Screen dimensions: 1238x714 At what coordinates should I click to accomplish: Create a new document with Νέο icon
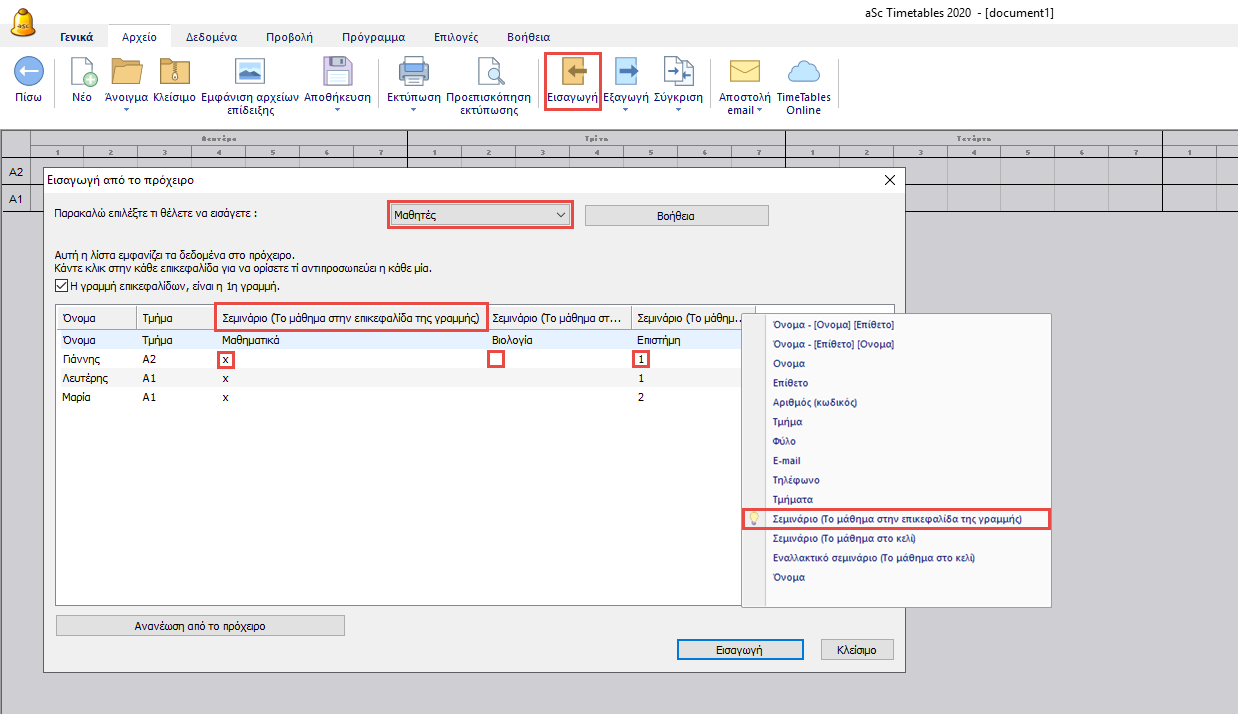point(82,72)
